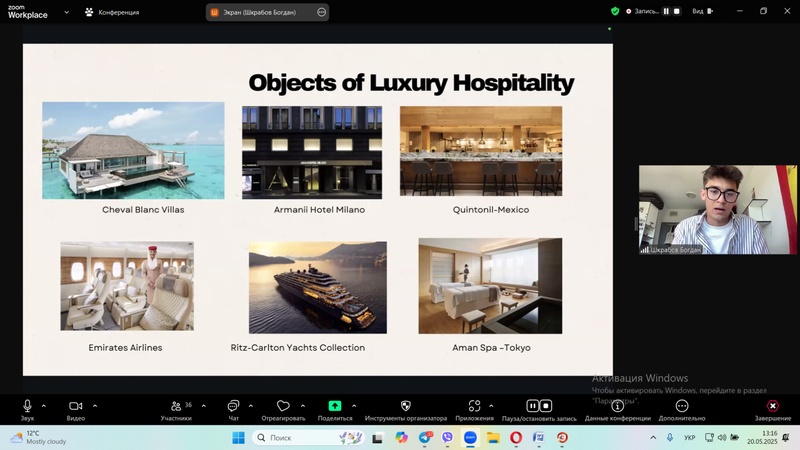Open File Explorer from the taskbar
This screenshot has width=800, height=450.
tap(493, 438)
